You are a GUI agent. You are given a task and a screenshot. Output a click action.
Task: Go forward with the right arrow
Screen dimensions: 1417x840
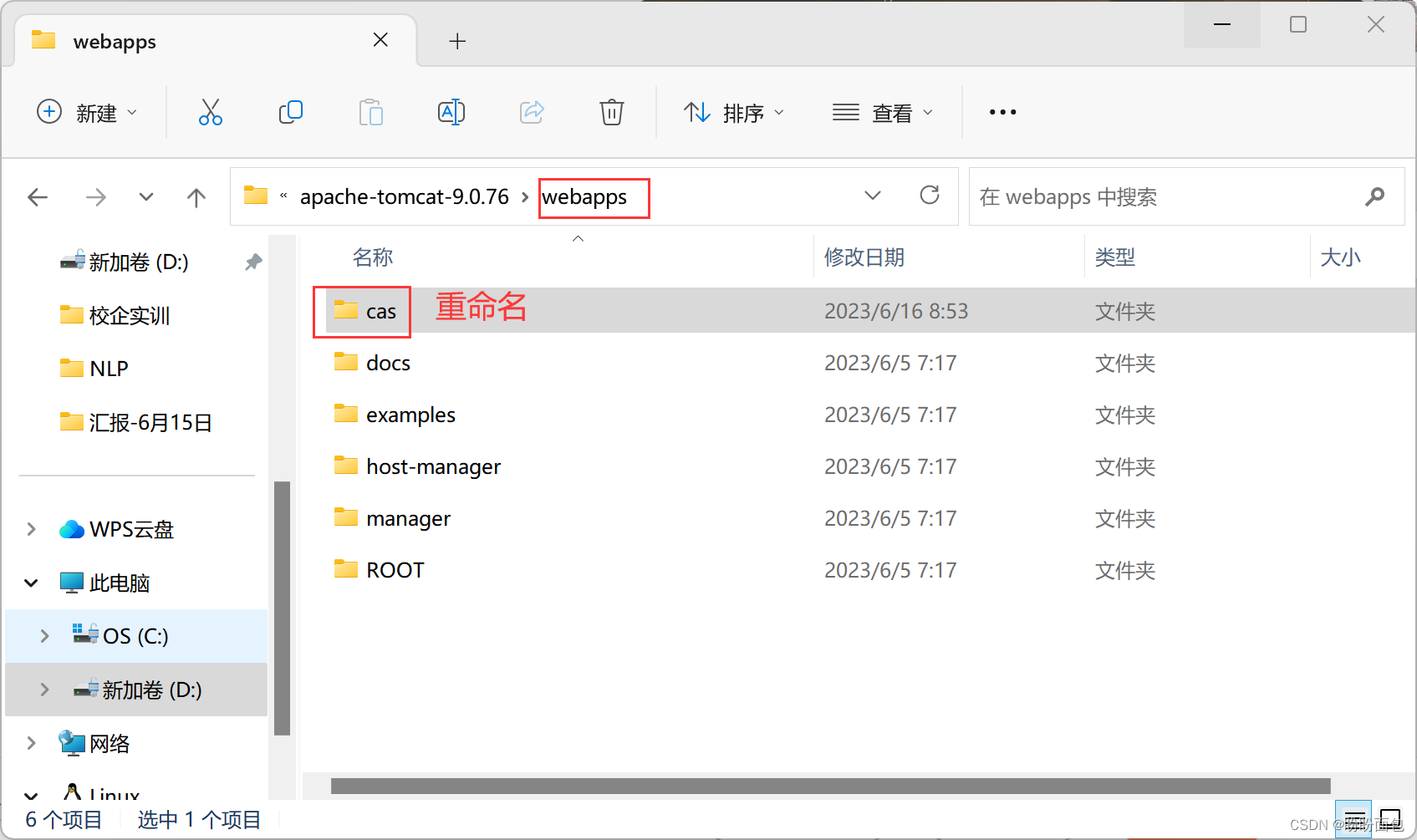[x=96, y=197]
